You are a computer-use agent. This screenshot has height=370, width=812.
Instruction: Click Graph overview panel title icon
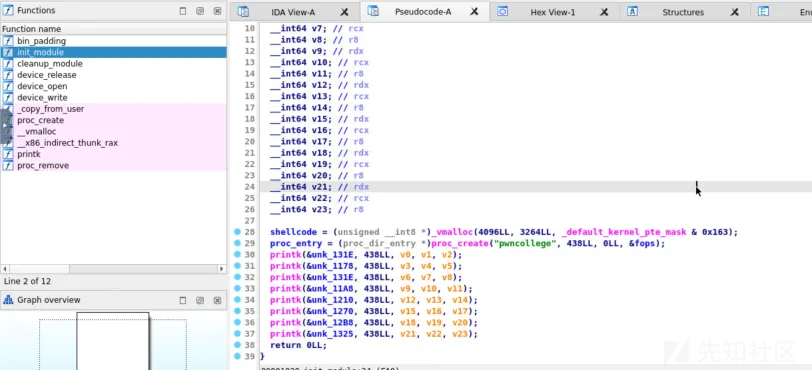tap(8, 300)
